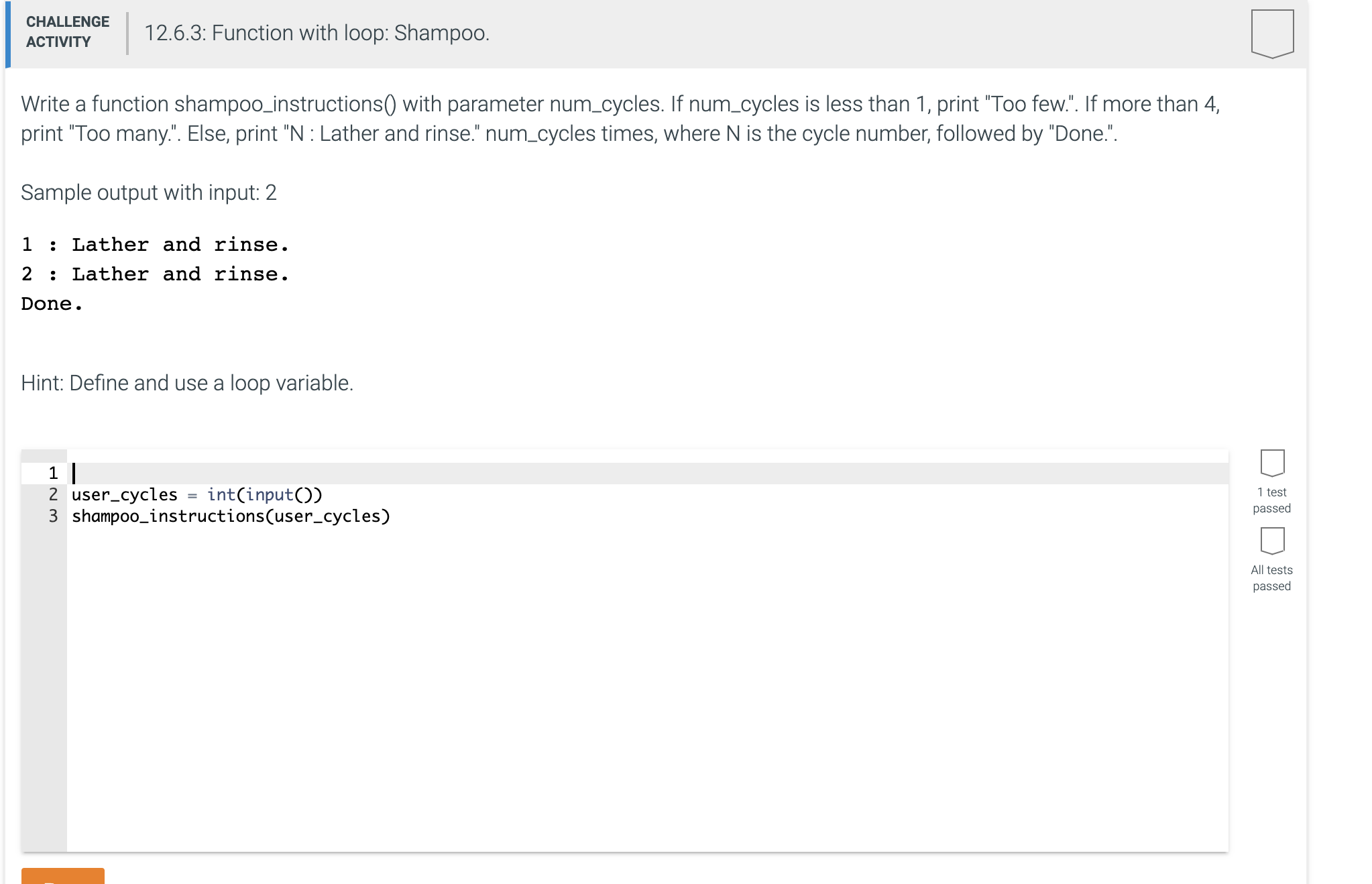Click the activity completion badge beside the title
The image size is (1372, 884).
(1272, 34)
